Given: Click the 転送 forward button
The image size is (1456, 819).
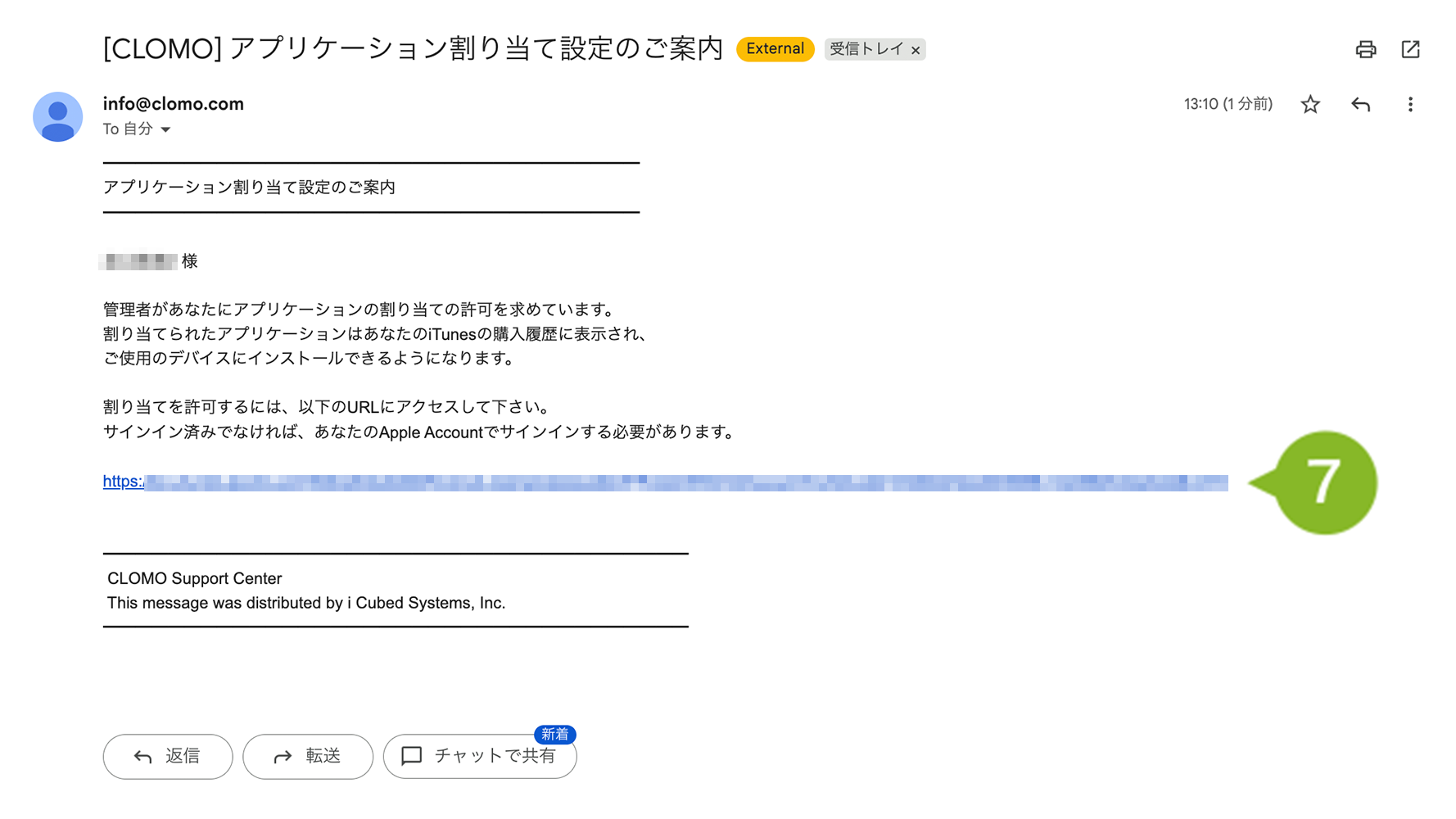Looking at the screenshot, I should click(x=308, y=756).
